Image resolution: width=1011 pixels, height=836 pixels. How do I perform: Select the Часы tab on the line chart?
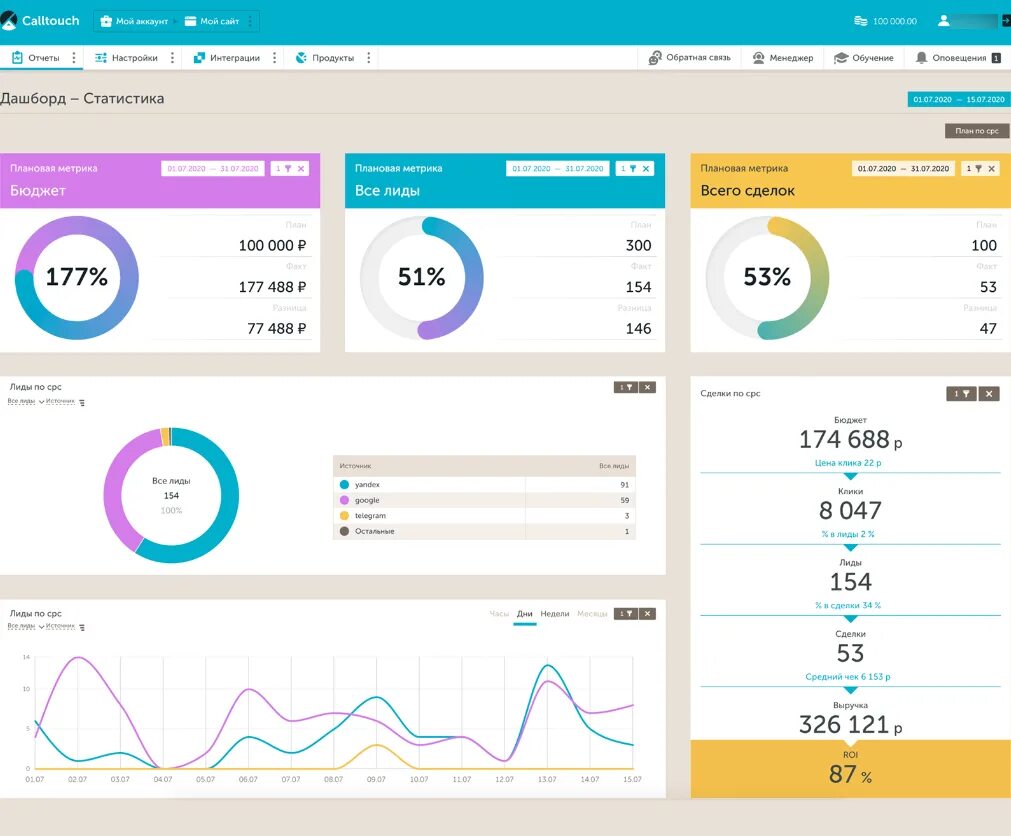pos(498,613)
